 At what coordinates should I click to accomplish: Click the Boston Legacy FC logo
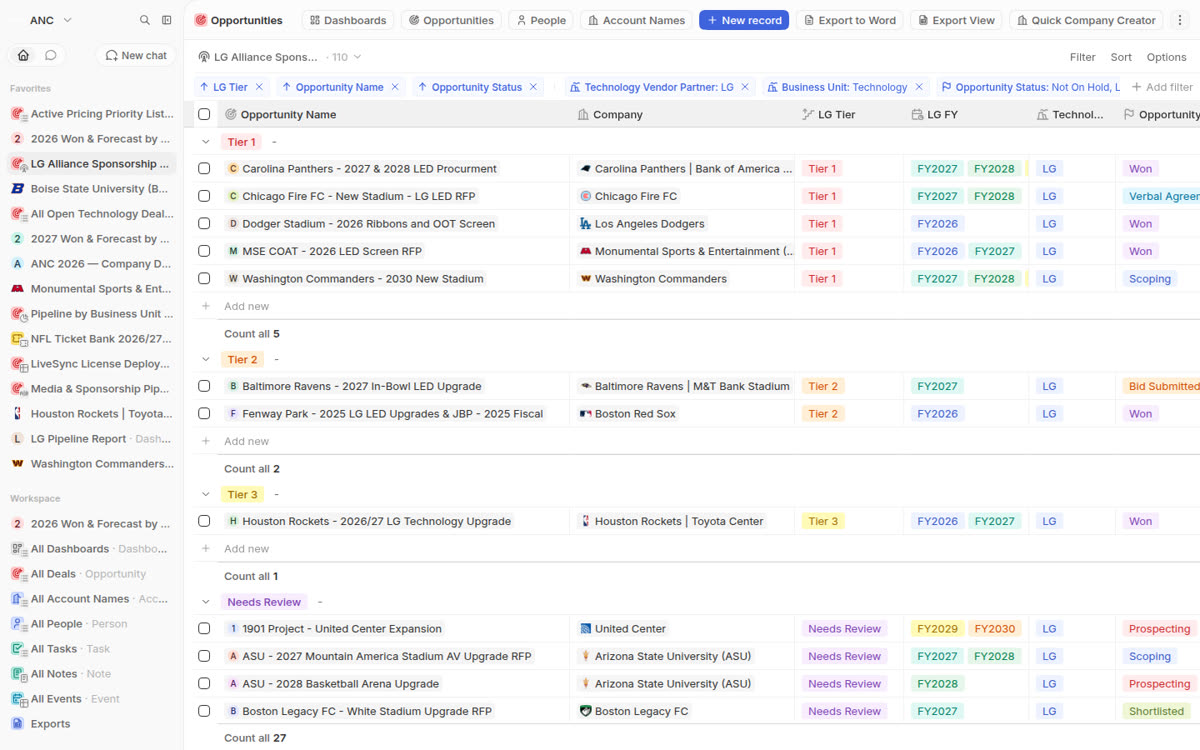click(x=586, y=711)
